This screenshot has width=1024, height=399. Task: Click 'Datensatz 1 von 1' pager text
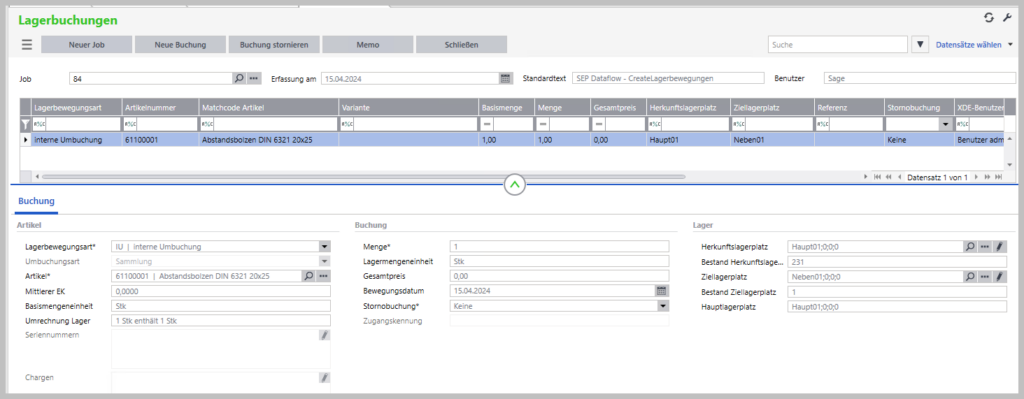[x=937, y=177]
